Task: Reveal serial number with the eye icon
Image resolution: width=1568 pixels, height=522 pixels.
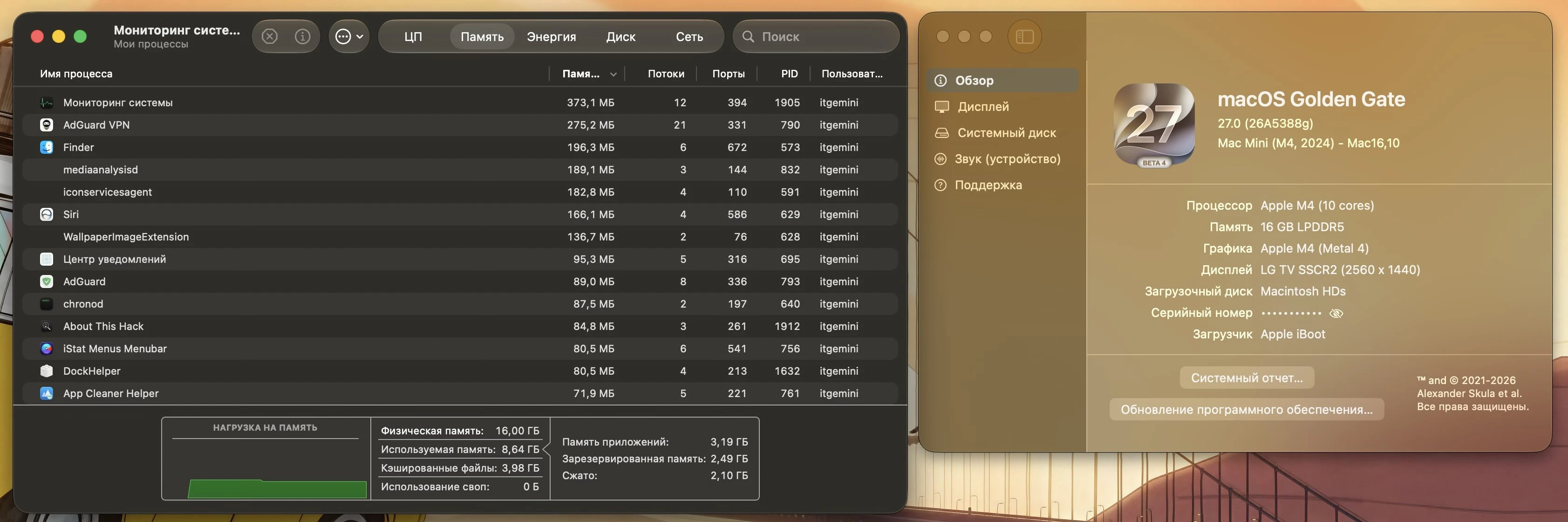Action: click(x=1336, y=313)
